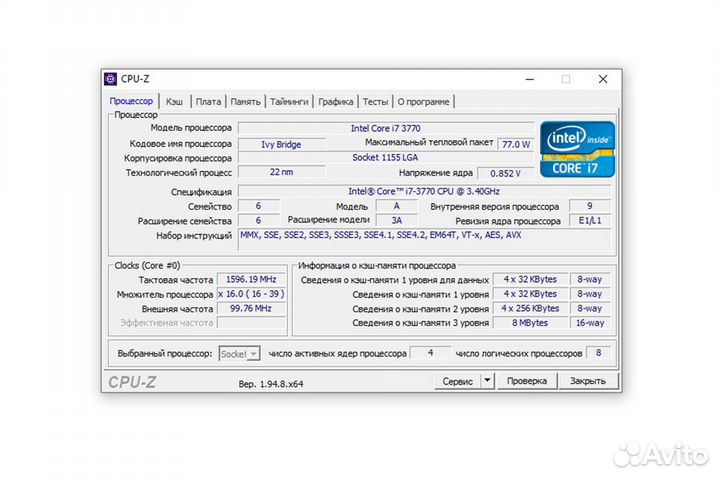Click the 0.852 V core voltage value

(x=506, y=173)
